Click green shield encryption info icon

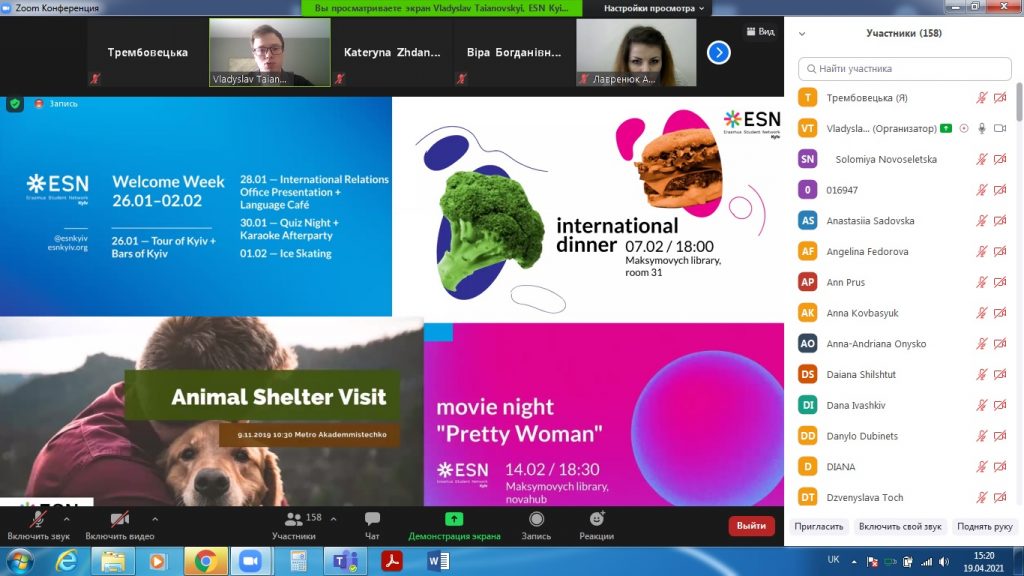[x=15, y=104]
